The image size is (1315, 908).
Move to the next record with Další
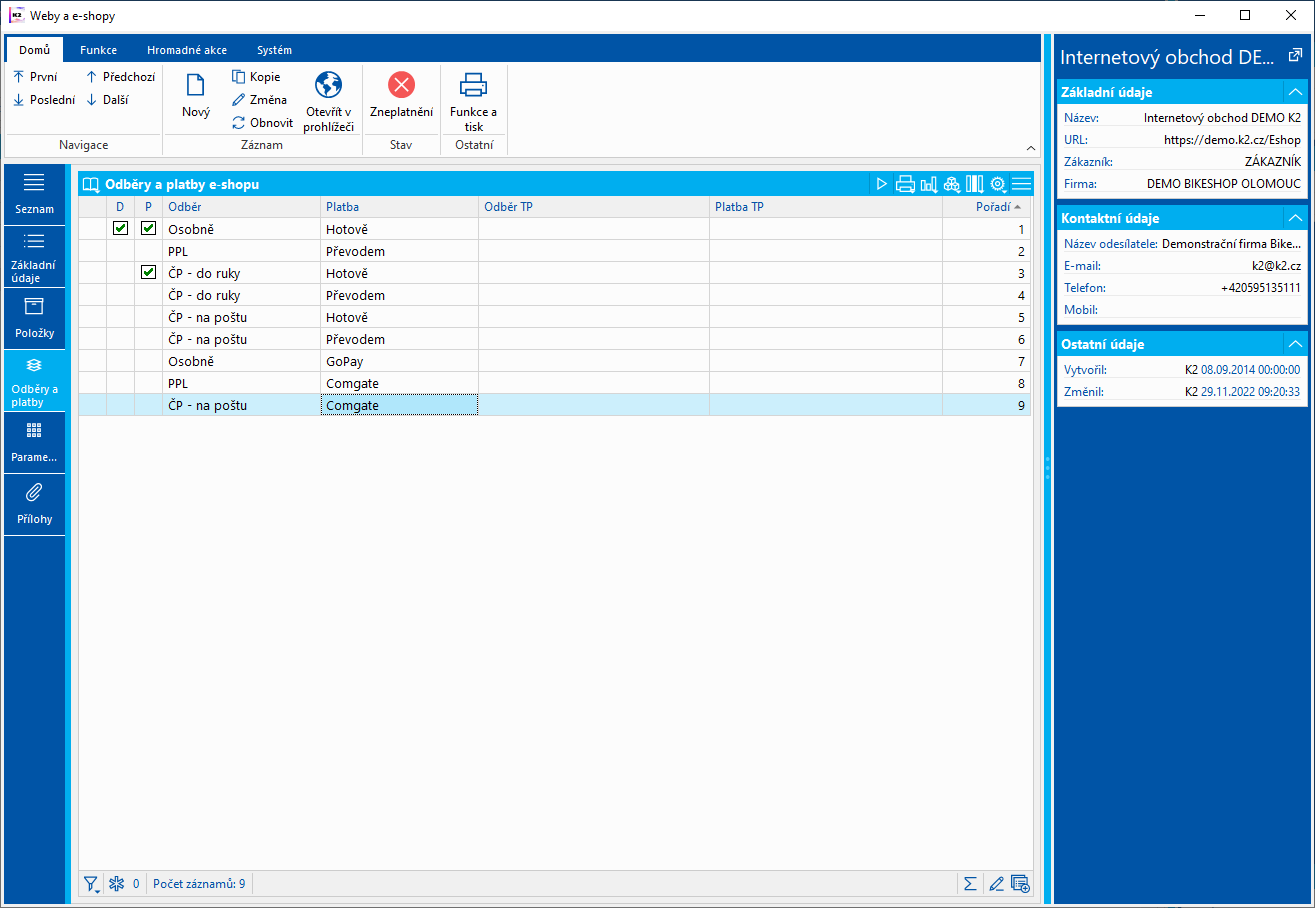(x=107, y=99)
